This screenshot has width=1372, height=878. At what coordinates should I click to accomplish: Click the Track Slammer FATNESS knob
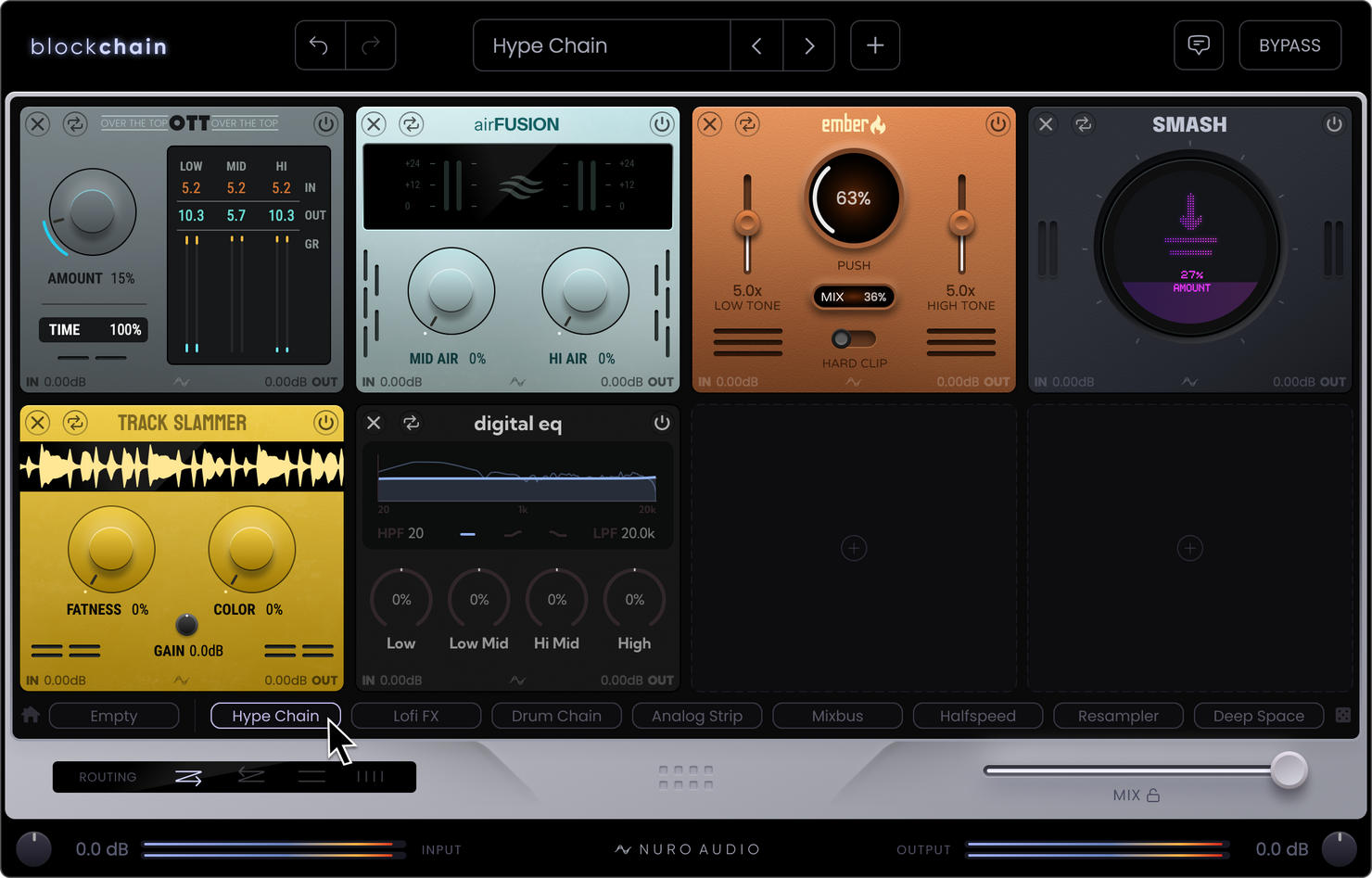click(x=111, y=549)
